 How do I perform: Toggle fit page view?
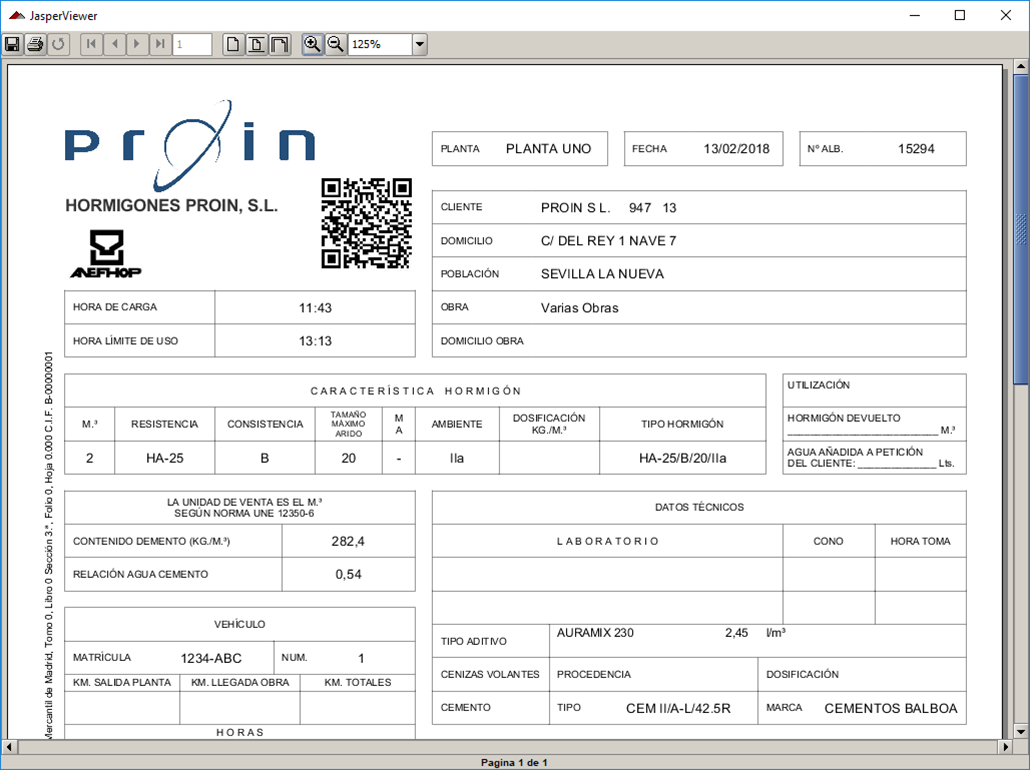pos(256,44)
